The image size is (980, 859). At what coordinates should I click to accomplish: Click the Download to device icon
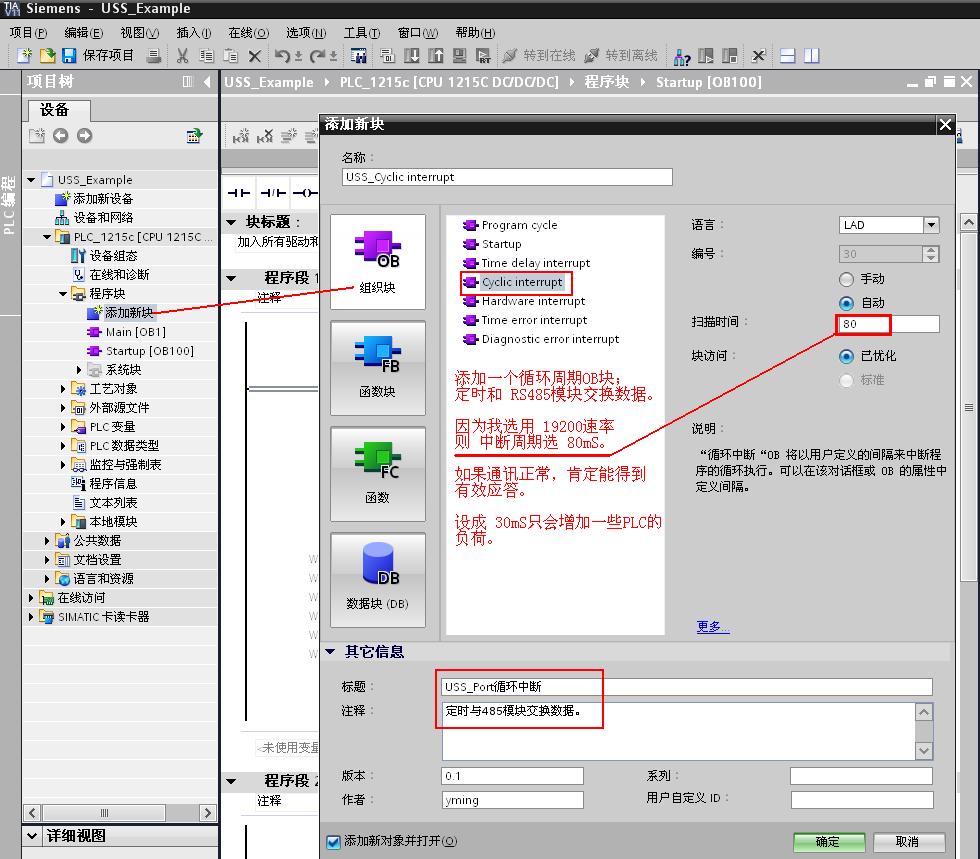pyautogui.click(x=412, y=56)
